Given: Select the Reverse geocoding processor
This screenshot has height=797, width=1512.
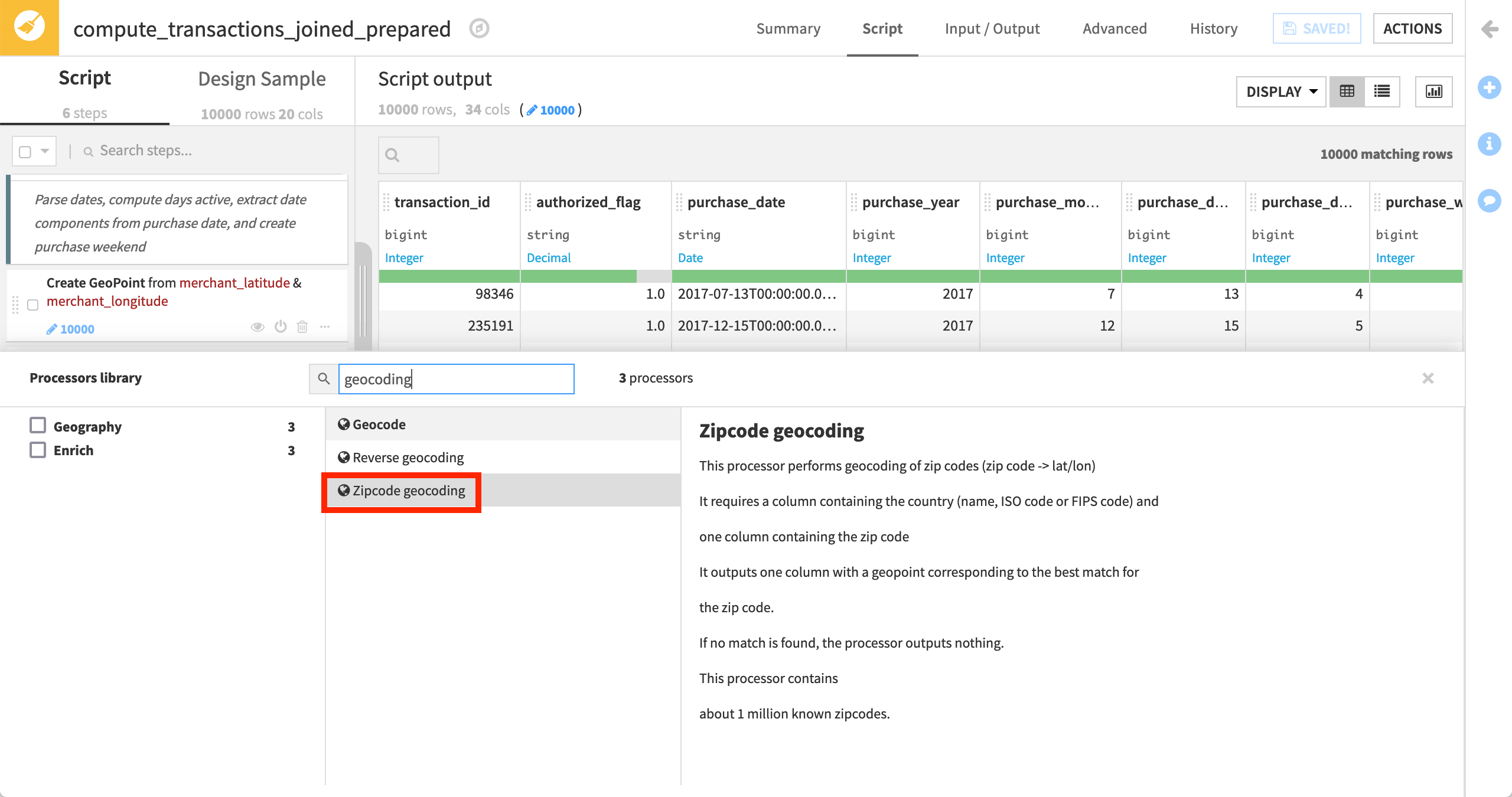Looking at the screenshot, I should point(503,458).
